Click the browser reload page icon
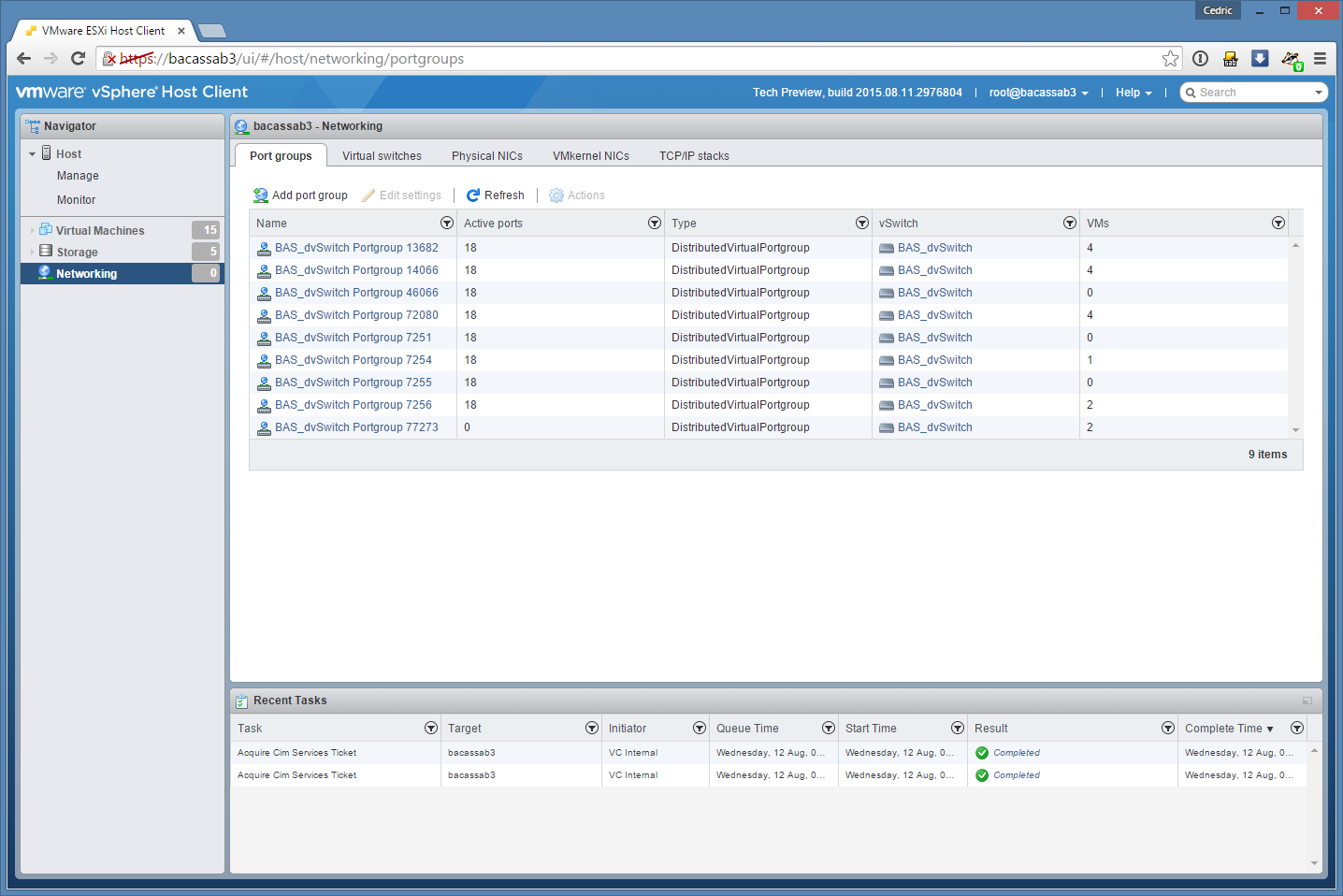 (x=79, y=59)
